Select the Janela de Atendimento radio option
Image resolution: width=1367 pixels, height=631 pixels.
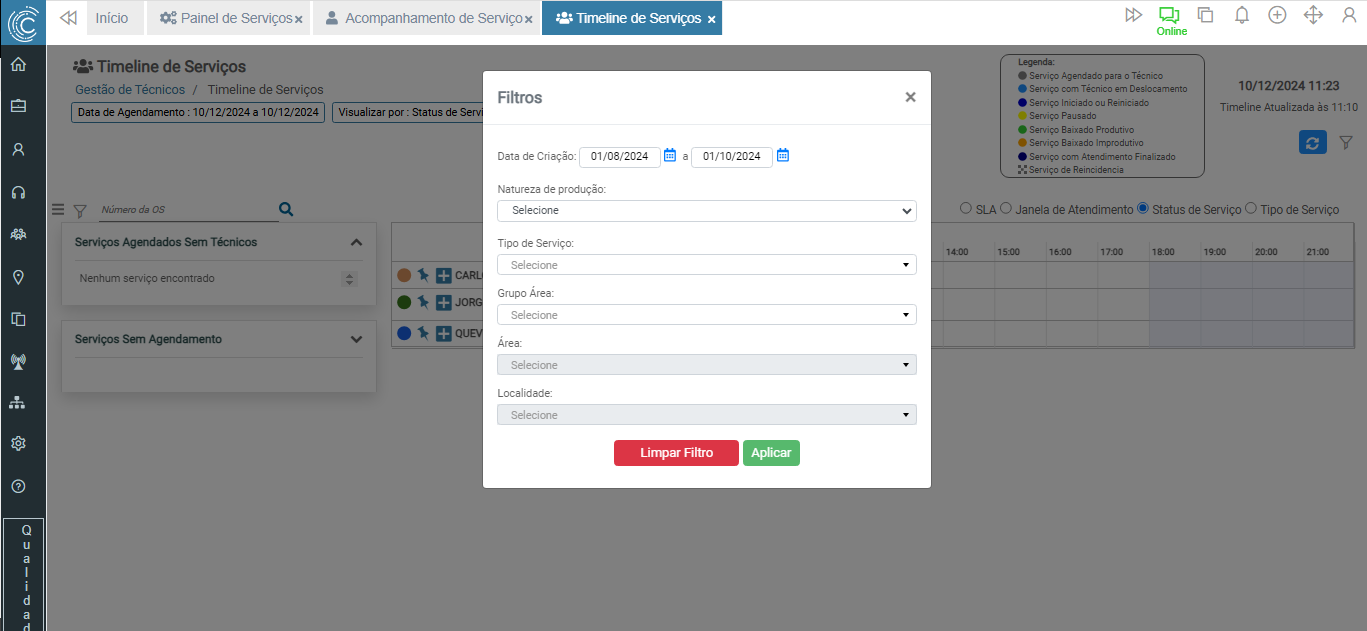[1006, 209]
